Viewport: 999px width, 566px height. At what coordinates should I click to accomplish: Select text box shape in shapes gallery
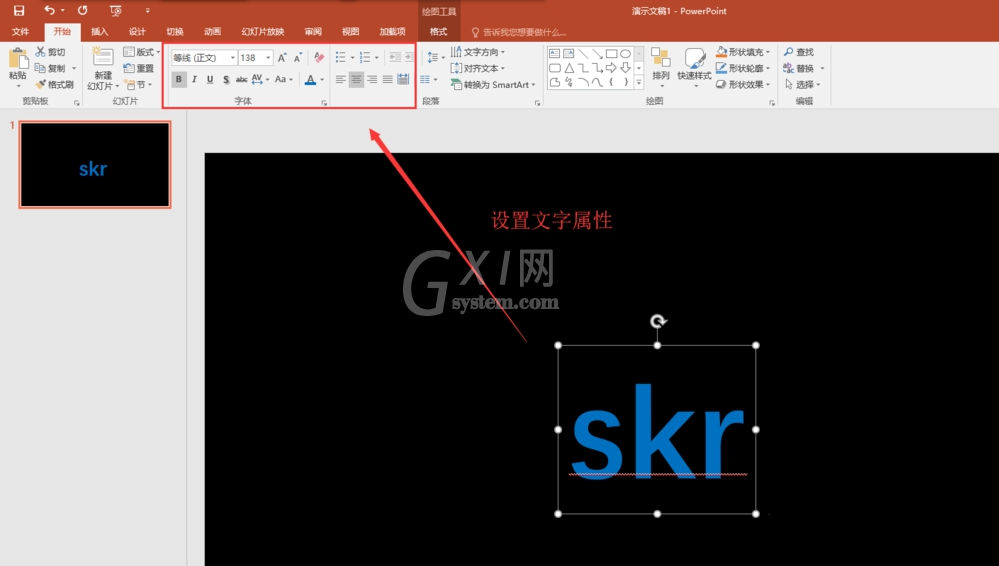[x=554, y=54]
